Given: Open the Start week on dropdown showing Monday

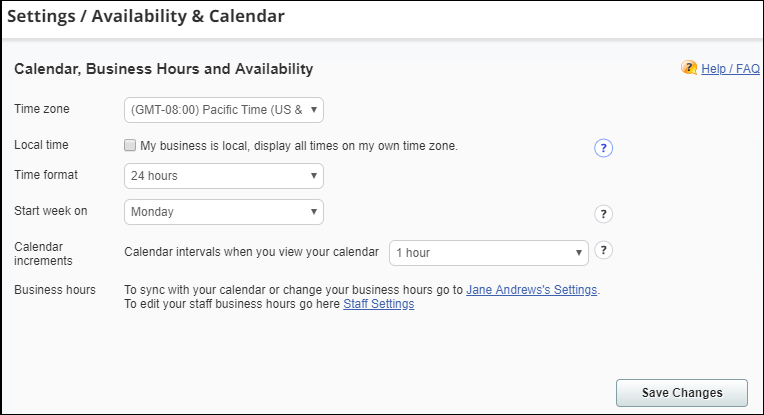Looking at the screenshot, I should point(224,212).
